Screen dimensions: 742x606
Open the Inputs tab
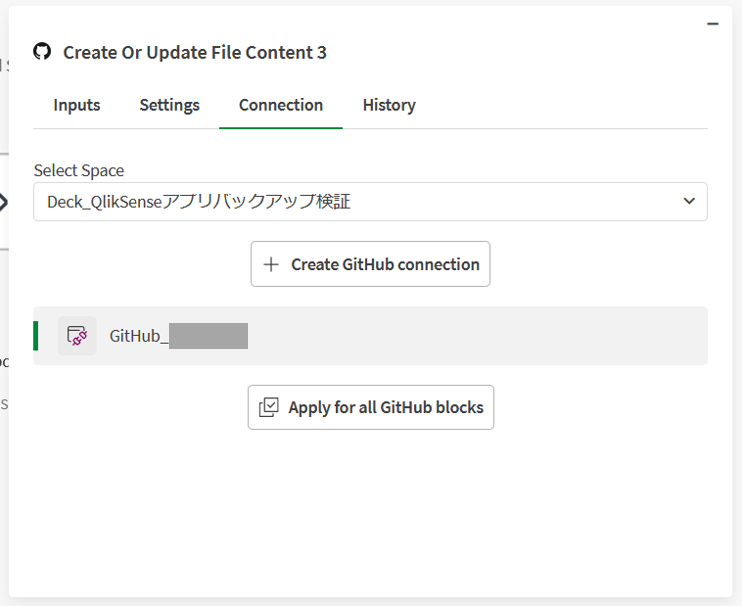click(77, 105)
